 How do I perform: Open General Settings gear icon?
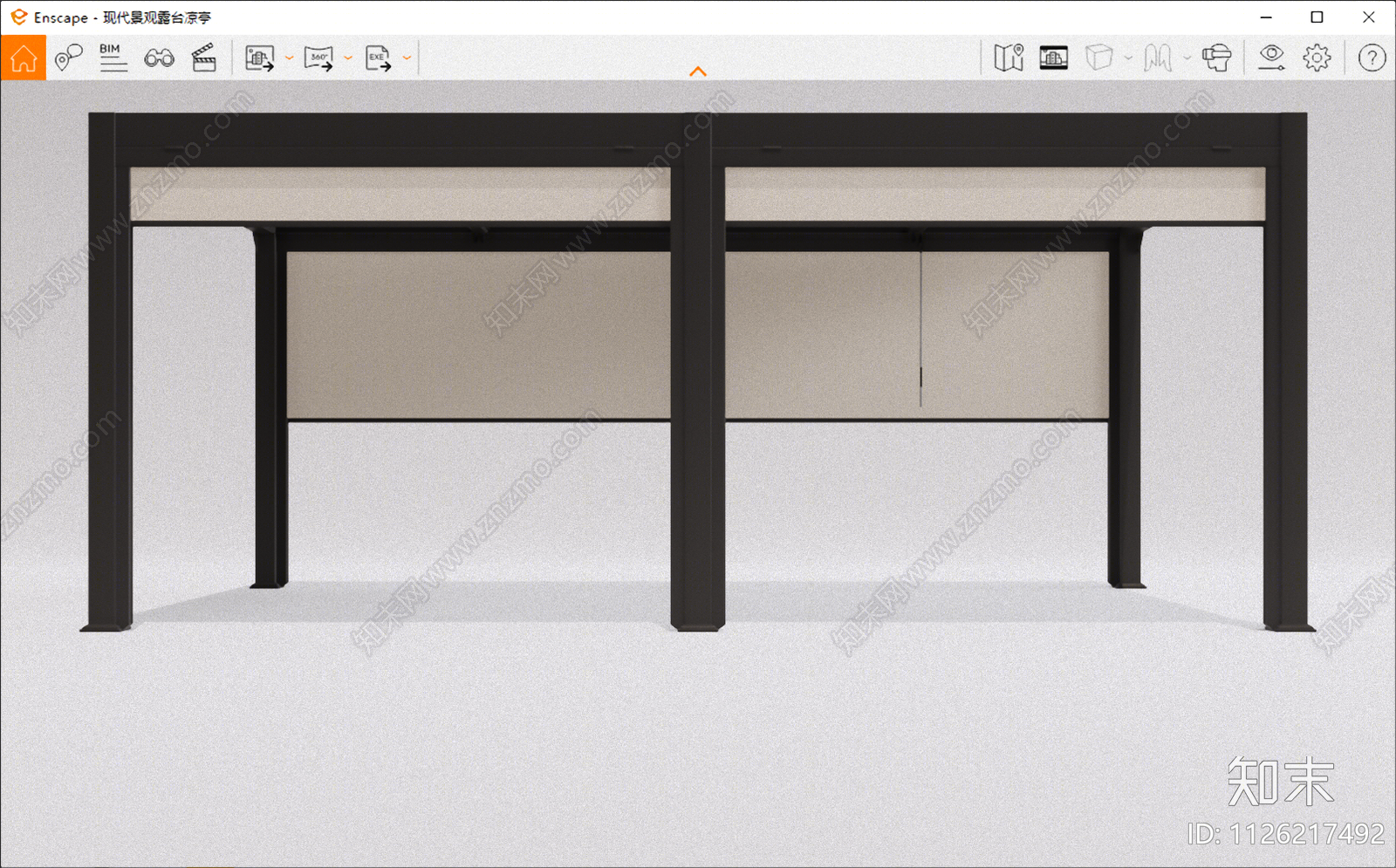coord(1317,58)
